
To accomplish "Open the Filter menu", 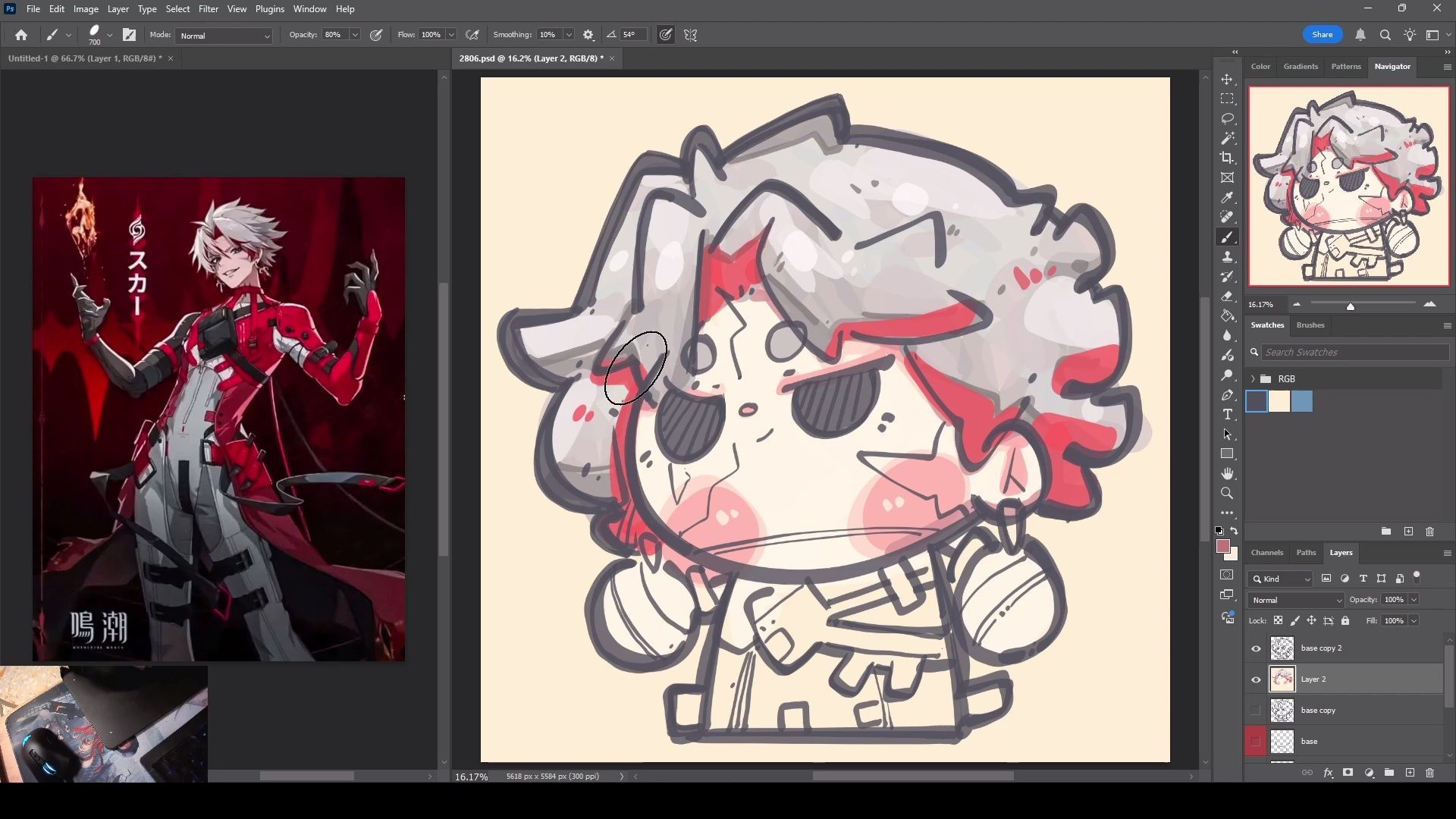I will pyautogui.click(x=208, y=9).
